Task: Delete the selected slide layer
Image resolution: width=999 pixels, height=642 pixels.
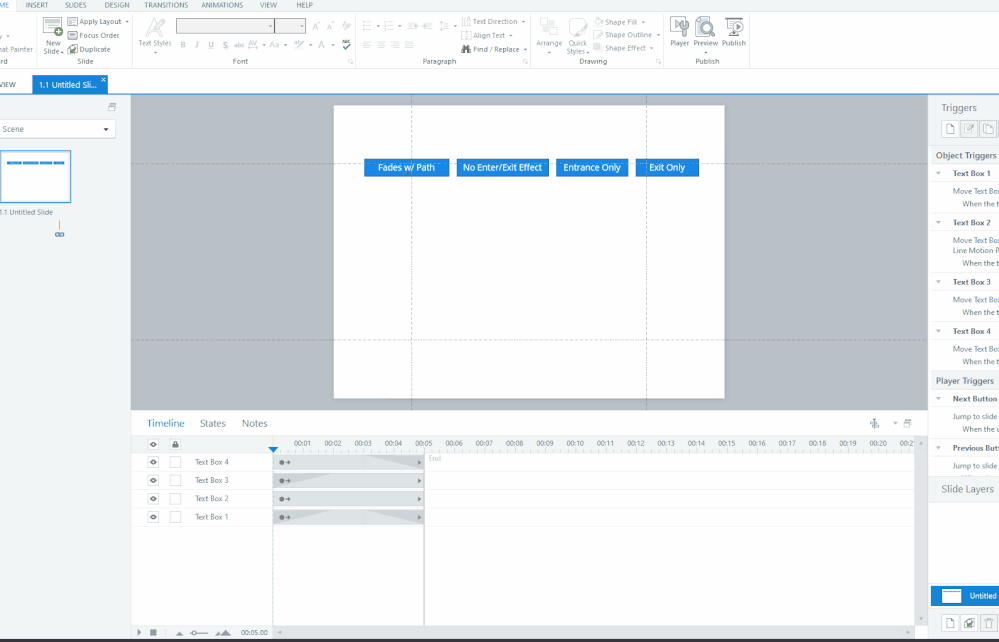Action: [988, 624]
